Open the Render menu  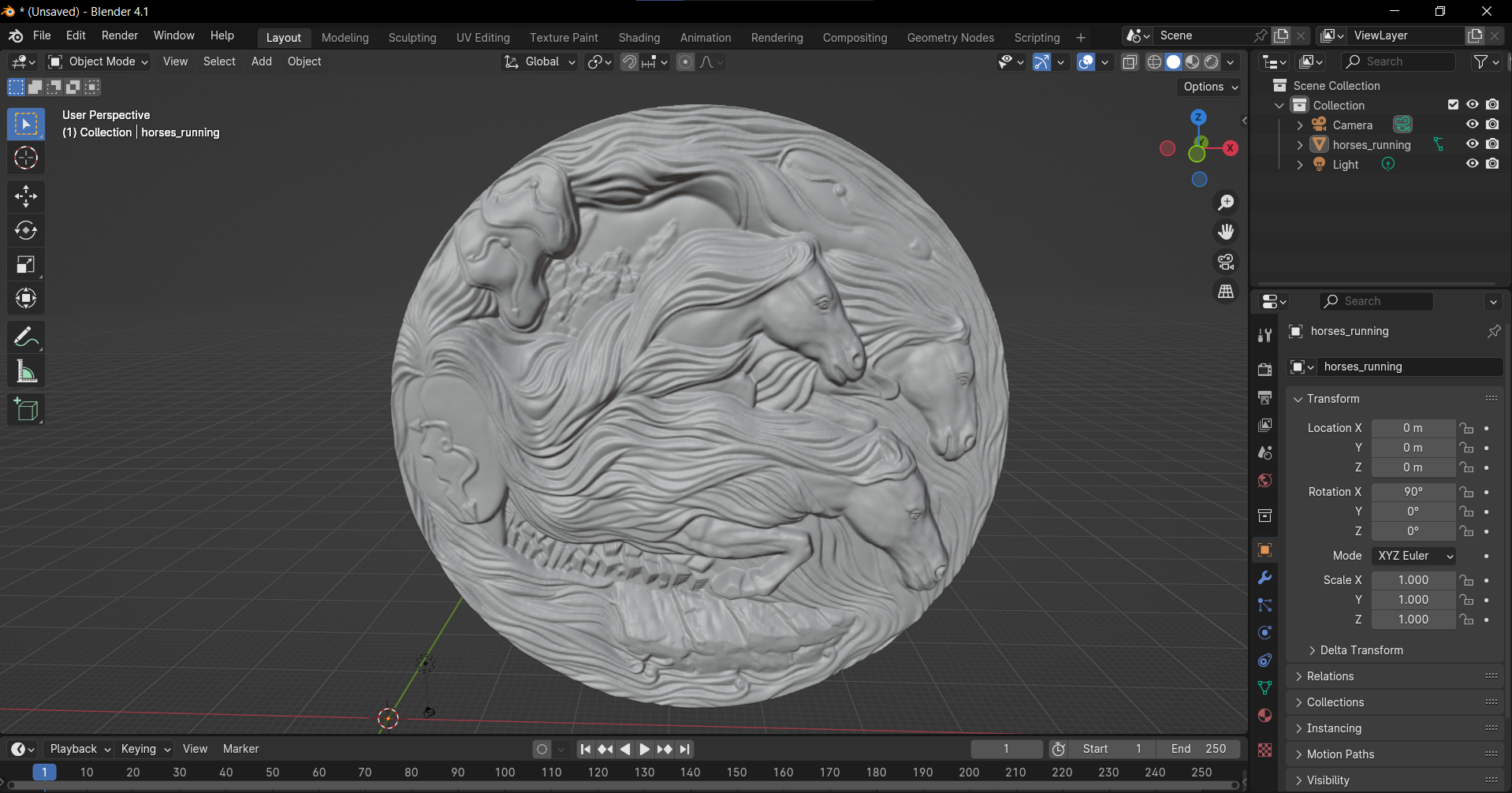point(120,35)
